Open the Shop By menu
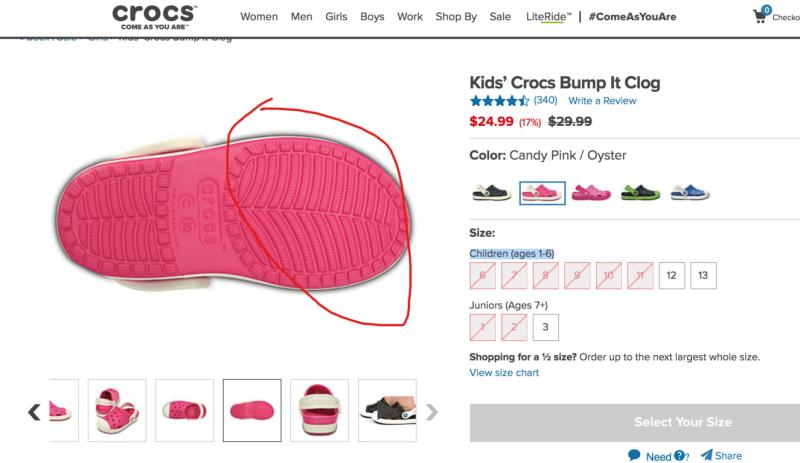This screenshot has height=463, width=800. [x=456, y=17]
